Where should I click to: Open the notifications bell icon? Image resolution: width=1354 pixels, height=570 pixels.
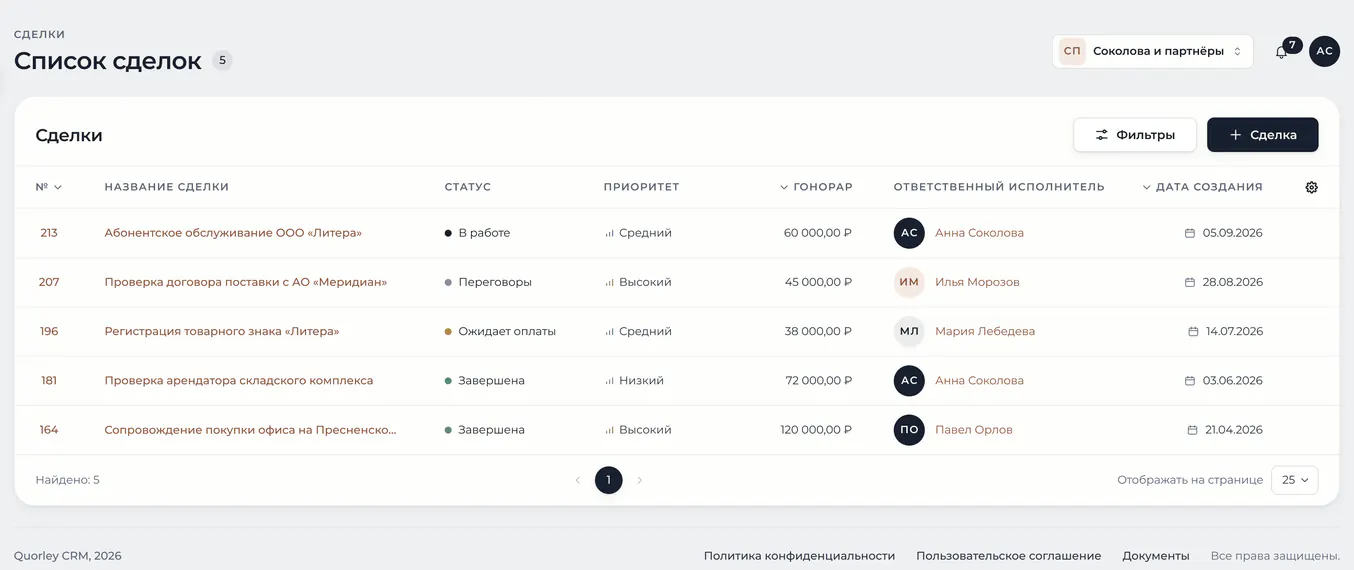click(x=1281, y=52)
